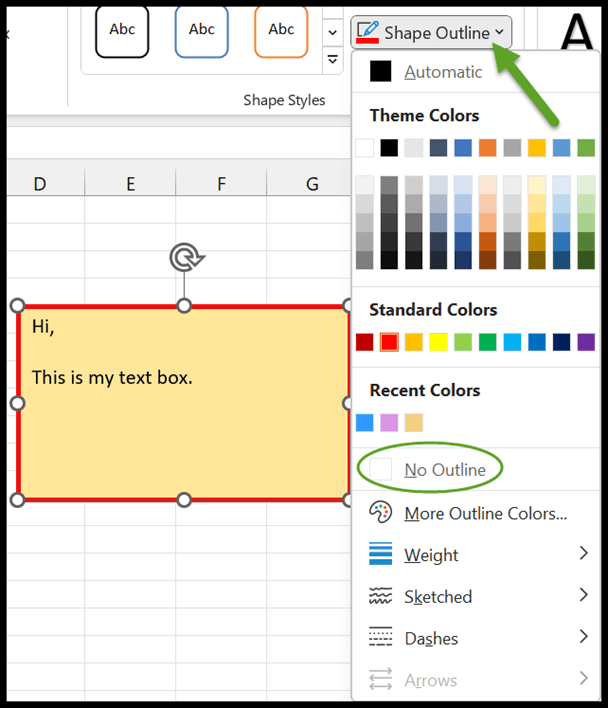Viewport: 608px width, 708px height.
Task: Select the blue Abc shape style
Action: [x=201, y=31]
